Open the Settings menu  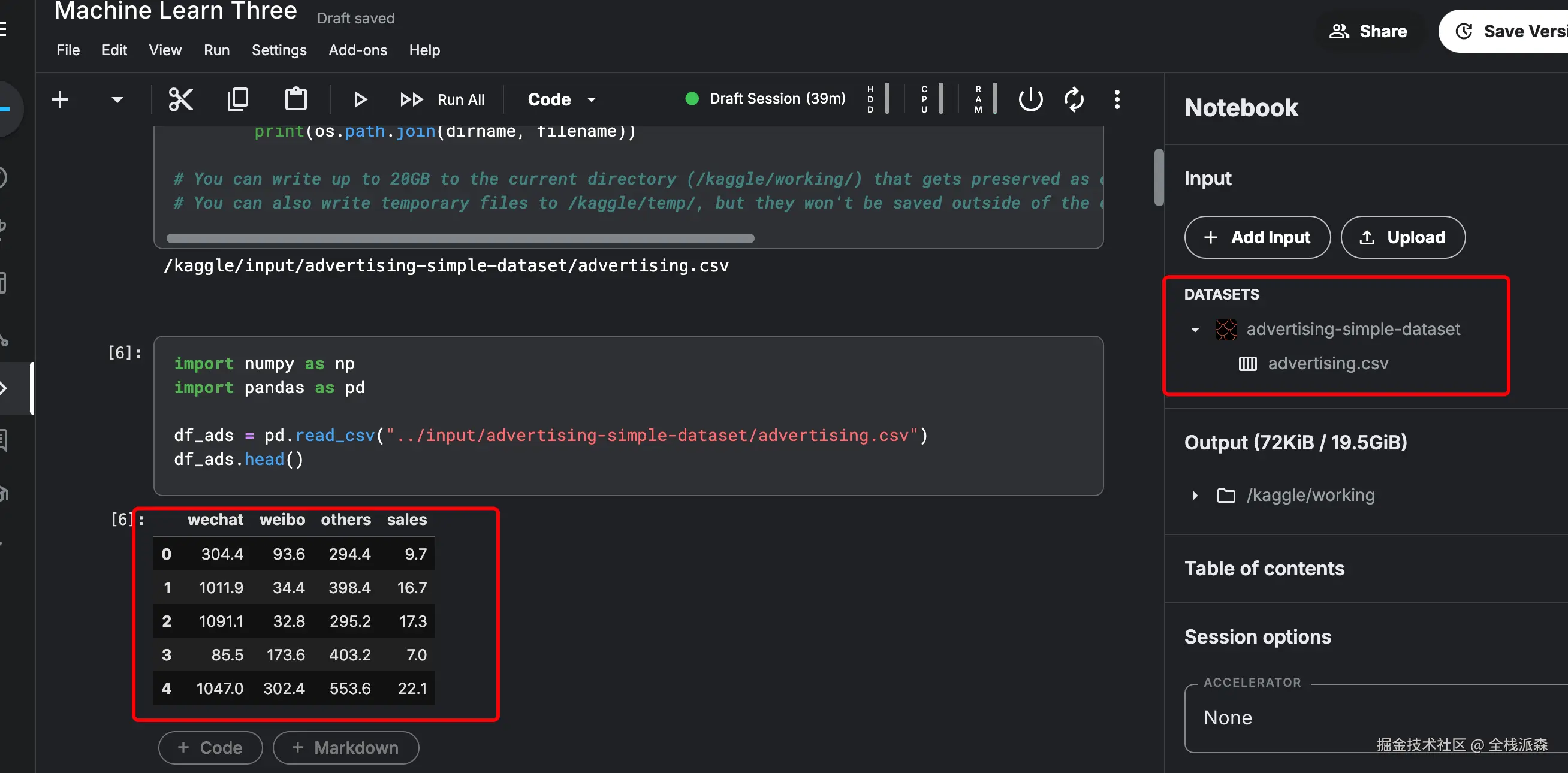[279, 50]
